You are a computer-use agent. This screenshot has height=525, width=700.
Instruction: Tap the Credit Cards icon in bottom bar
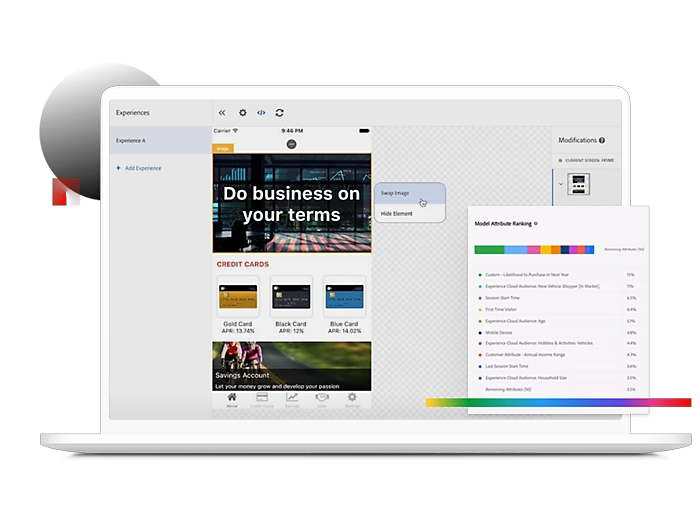262,399
